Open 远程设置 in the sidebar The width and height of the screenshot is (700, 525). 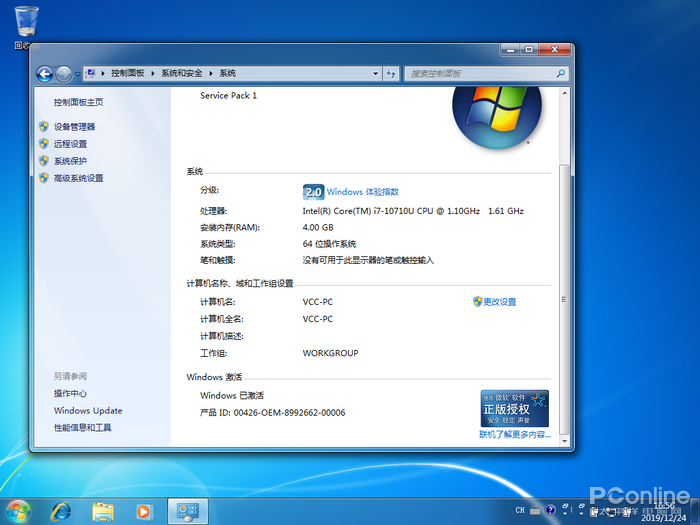point(70,144)
